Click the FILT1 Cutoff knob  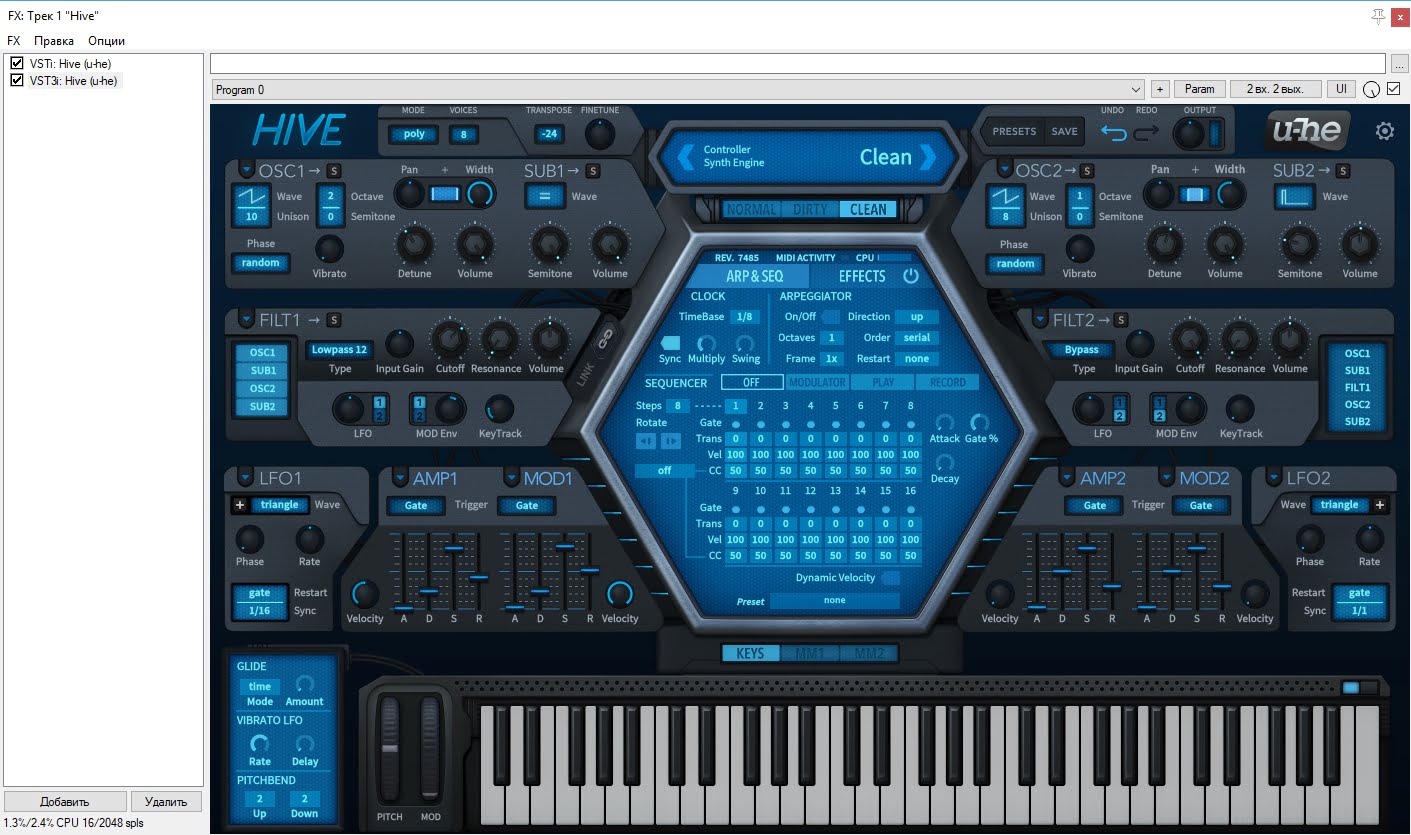pyautogui.click(x=450, y=340)
